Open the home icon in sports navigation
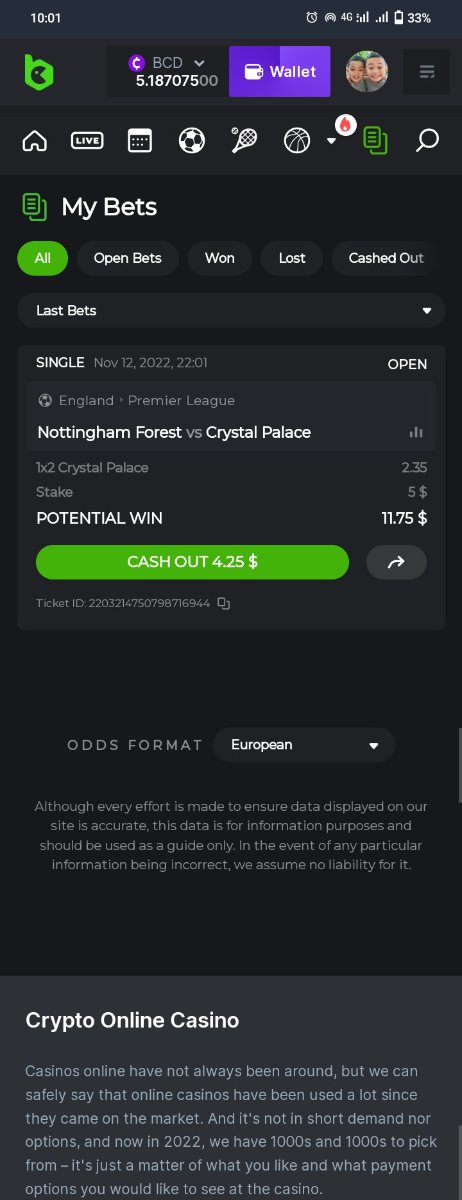This screenshot has width=462, height=1200. (x=34, y=140)
